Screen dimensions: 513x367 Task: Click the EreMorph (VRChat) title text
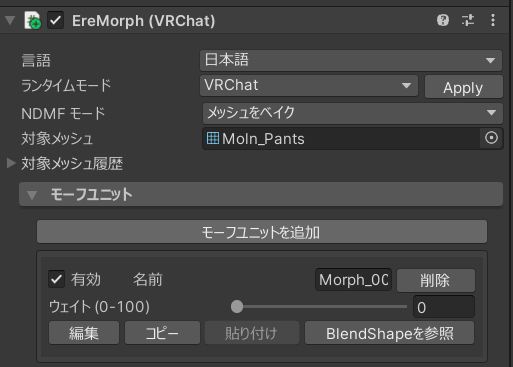[144, 21]
